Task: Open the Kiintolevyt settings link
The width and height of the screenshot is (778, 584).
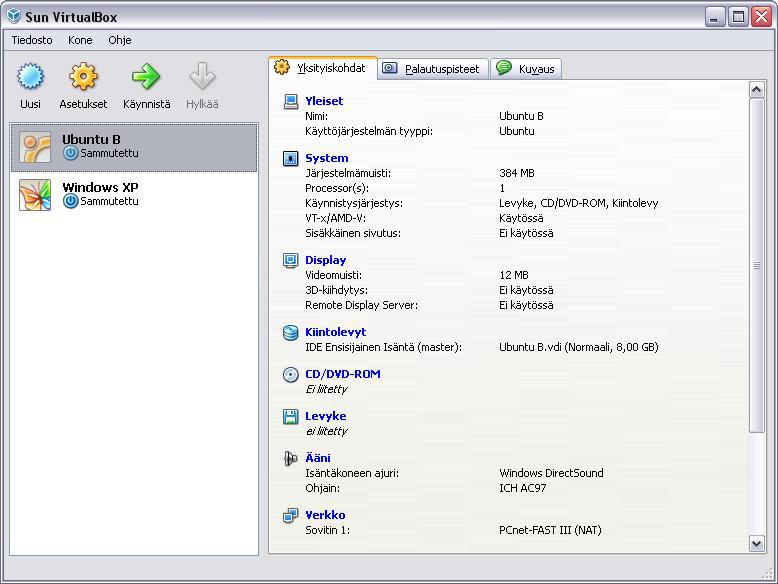Action: tap(335, 332)
